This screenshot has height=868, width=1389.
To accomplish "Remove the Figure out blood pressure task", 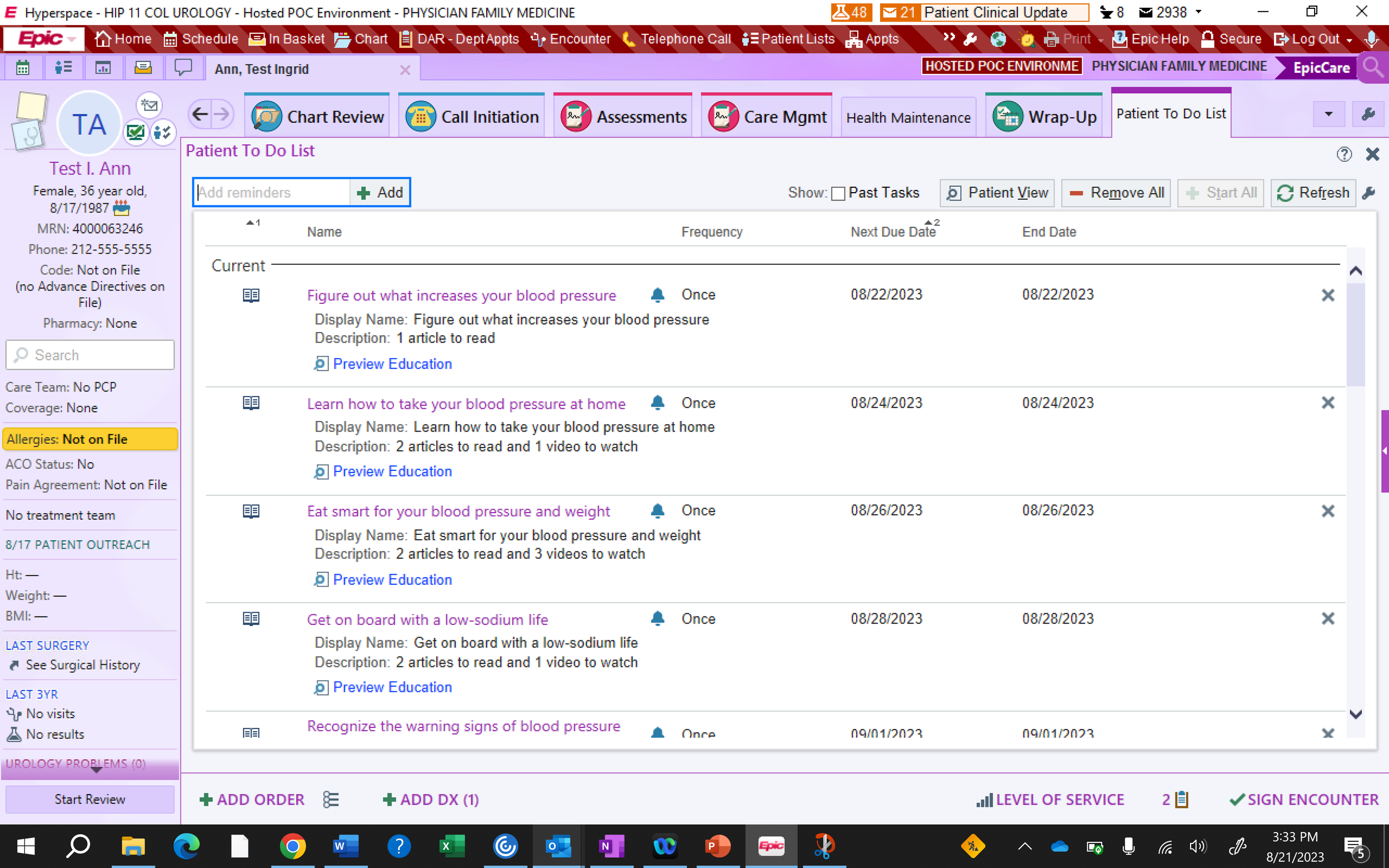I will (x=1327, y=295).
